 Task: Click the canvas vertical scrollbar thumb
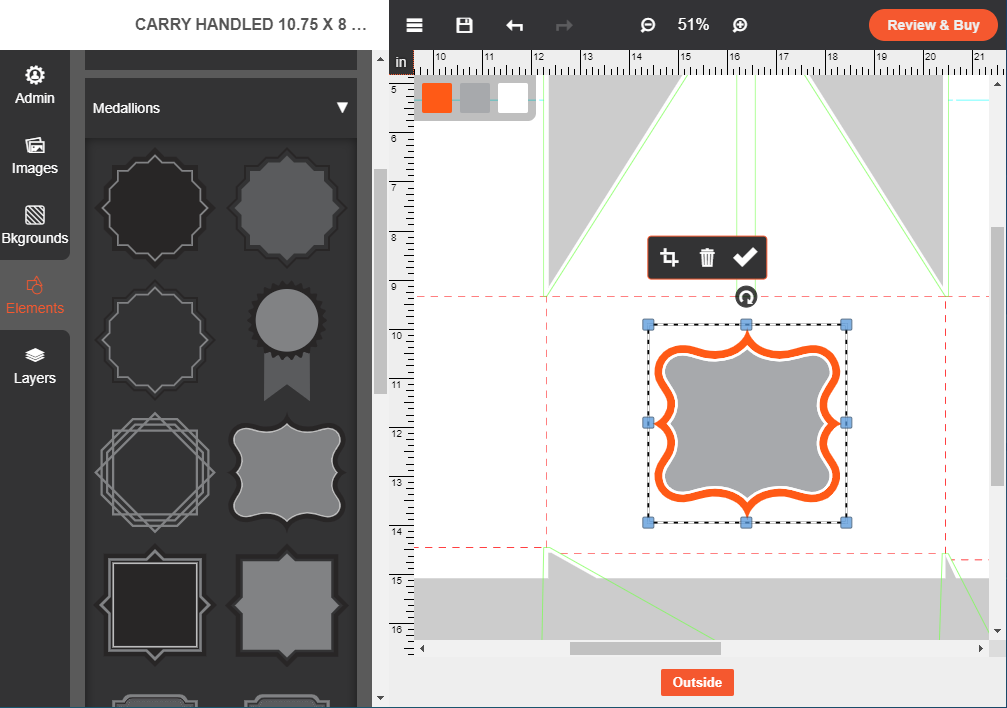(x=997, y=357)
